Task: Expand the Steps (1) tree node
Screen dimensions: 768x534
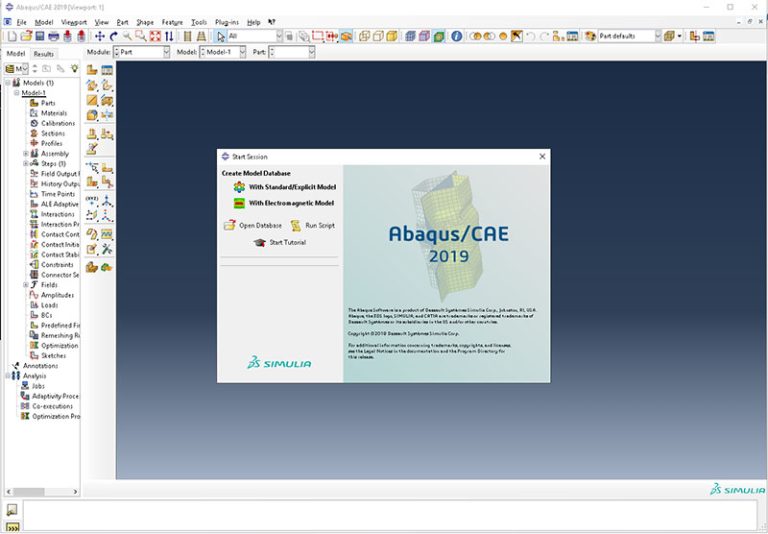Action: pos(26,164)
